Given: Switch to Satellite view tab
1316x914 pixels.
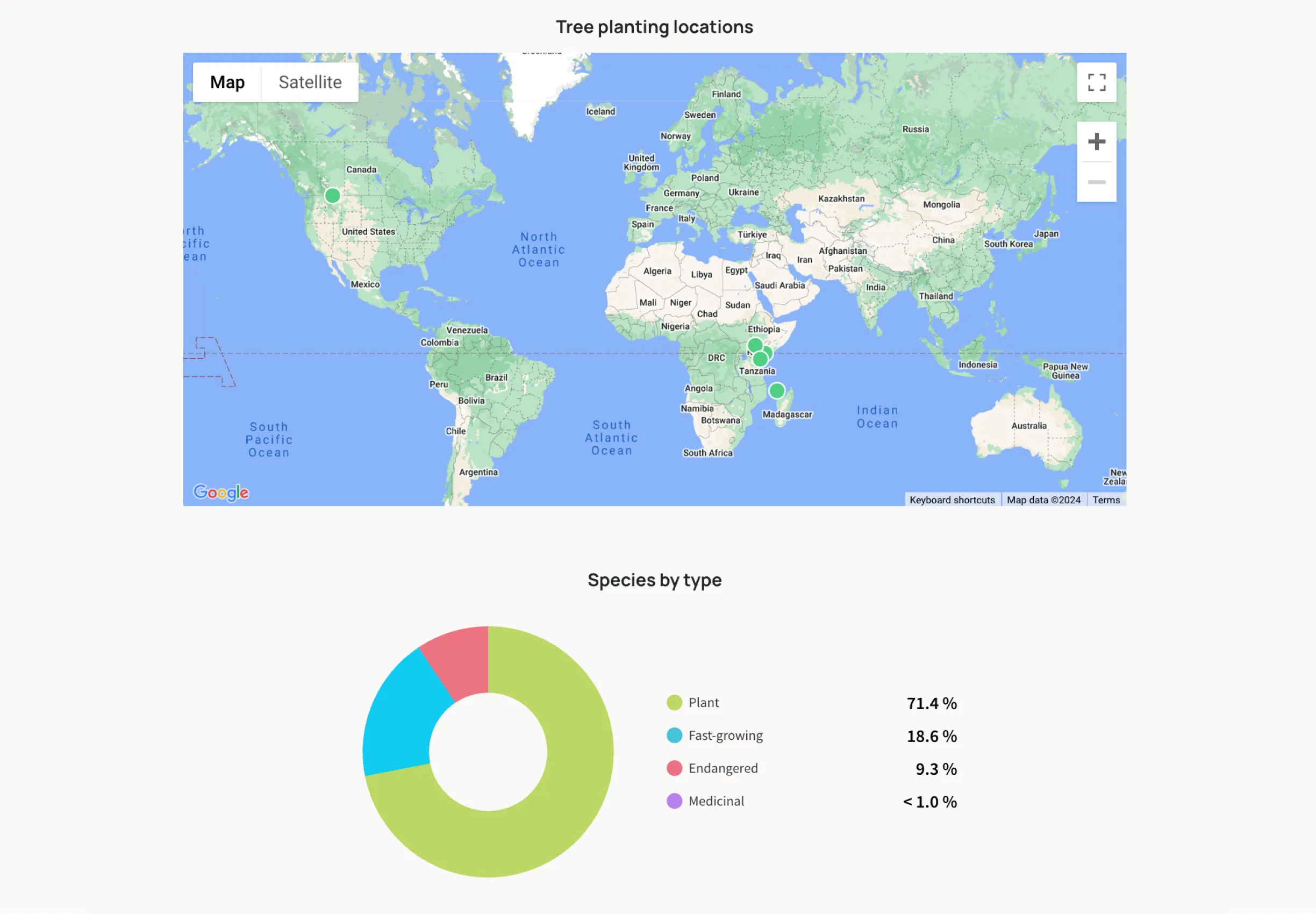Looking at the screenshot, I should (310, 82).
